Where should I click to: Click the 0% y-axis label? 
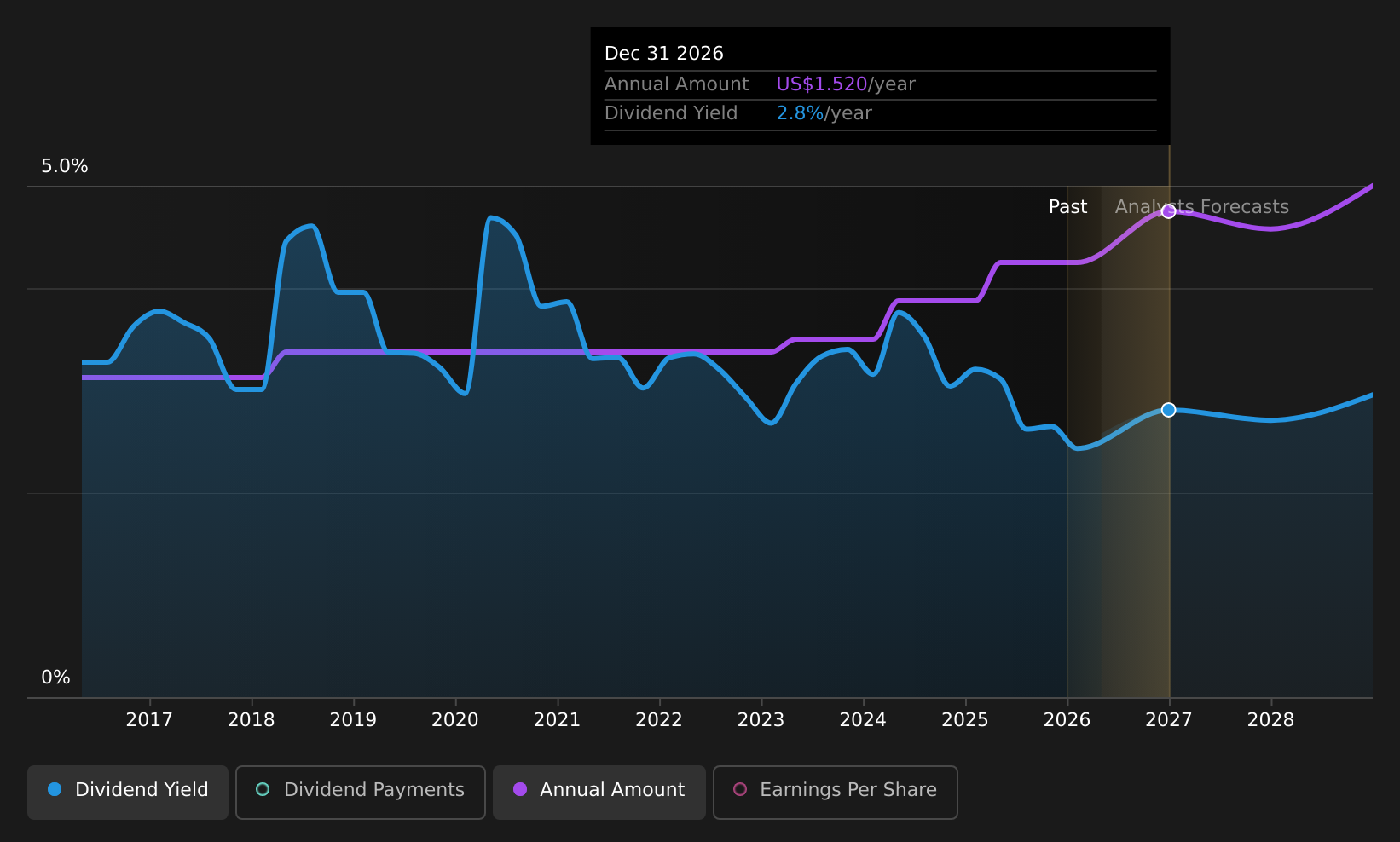(56, 678)
